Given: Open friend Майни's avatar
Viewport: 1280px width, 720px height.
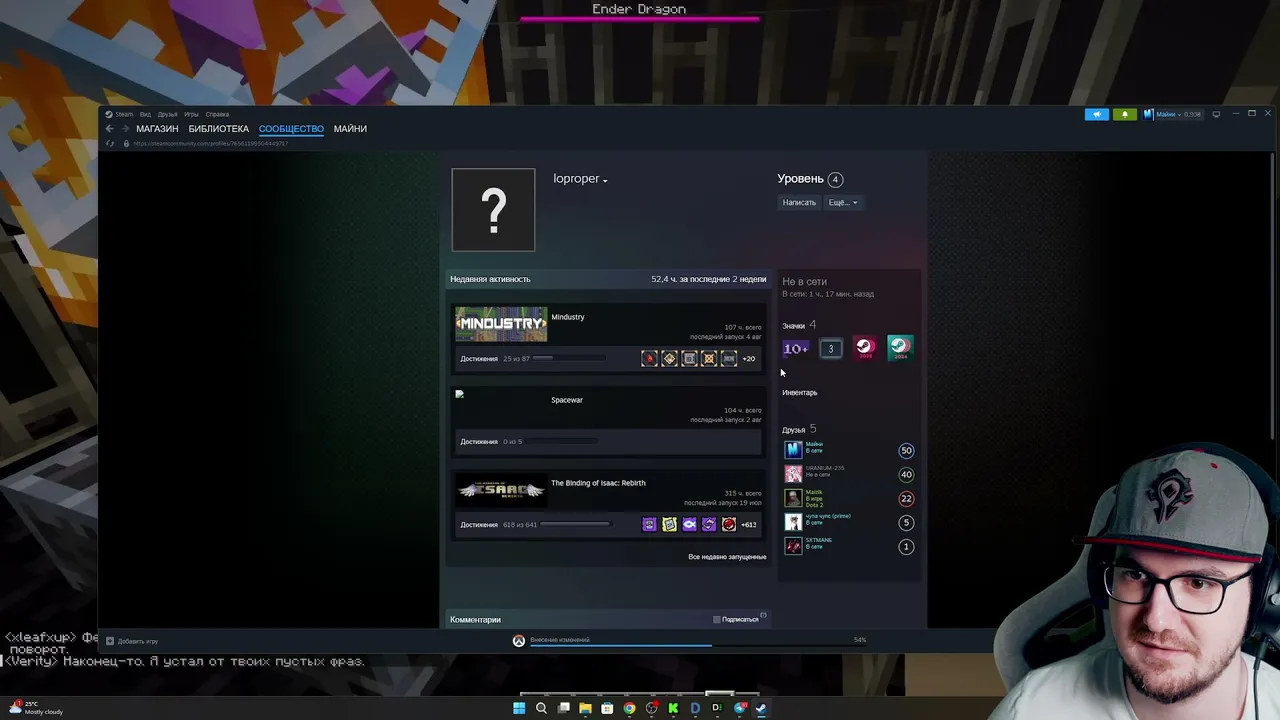Looking at the screenshot, I should point(793,450).
